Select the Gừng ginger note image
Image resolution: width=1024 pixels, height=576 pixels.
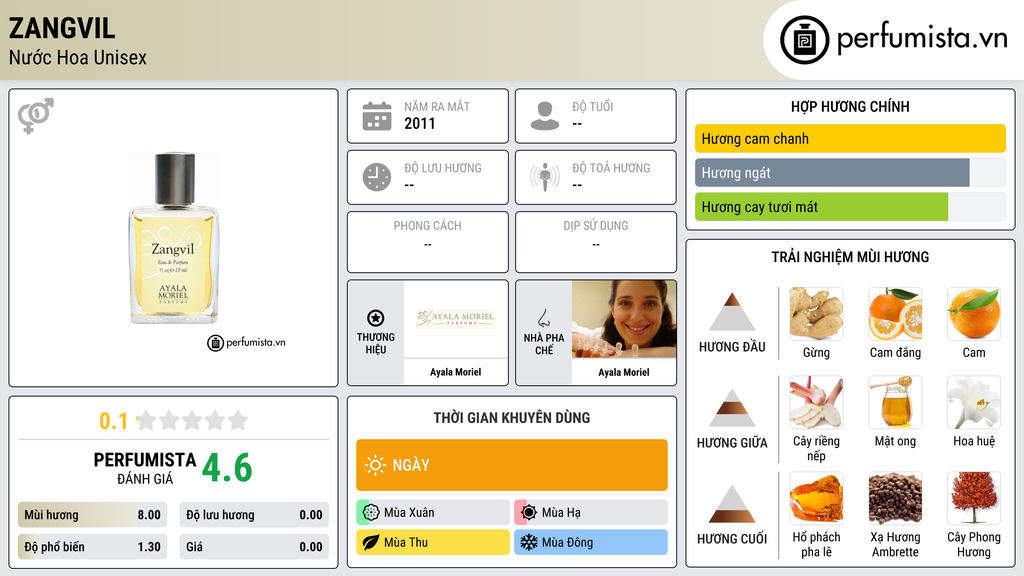tap(816, 313)
